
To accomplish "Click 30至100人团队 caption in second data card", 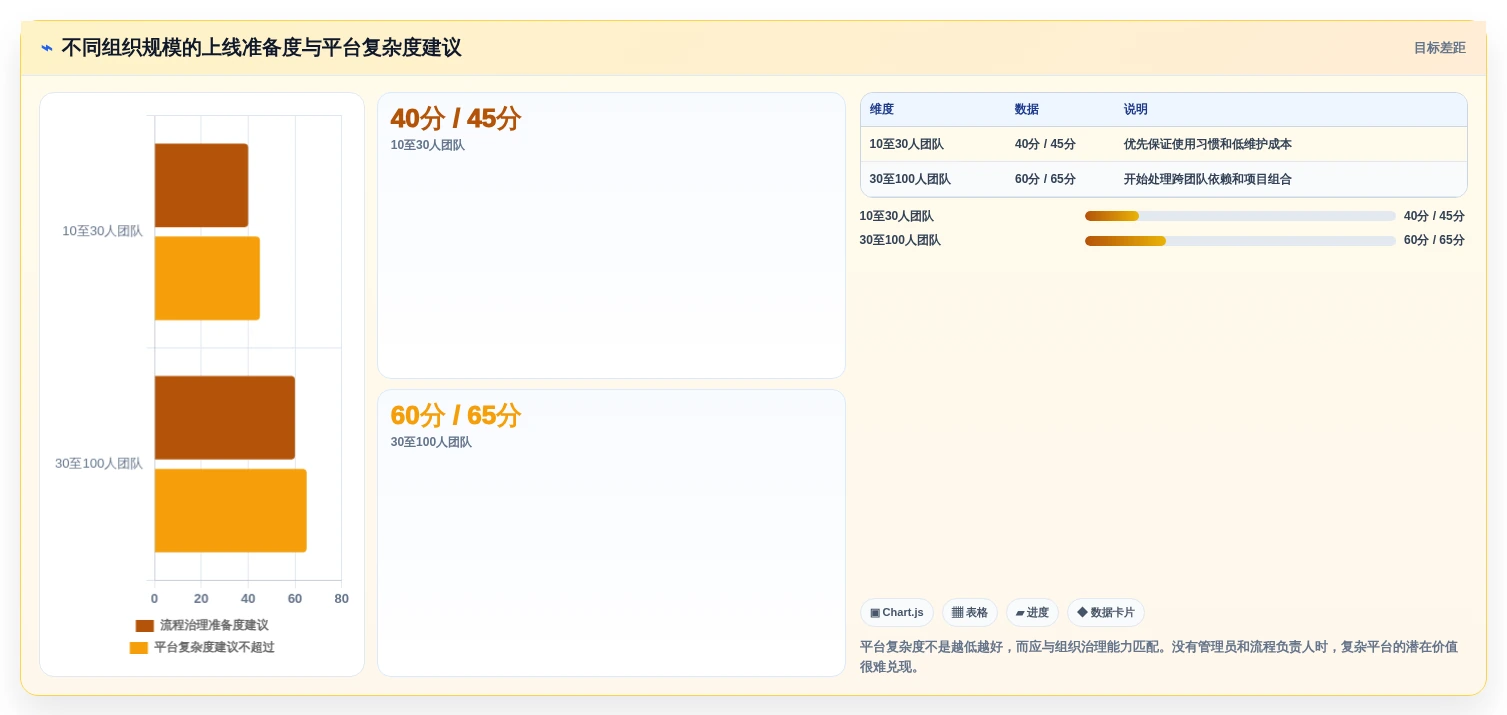I will [x=431, y=442].
